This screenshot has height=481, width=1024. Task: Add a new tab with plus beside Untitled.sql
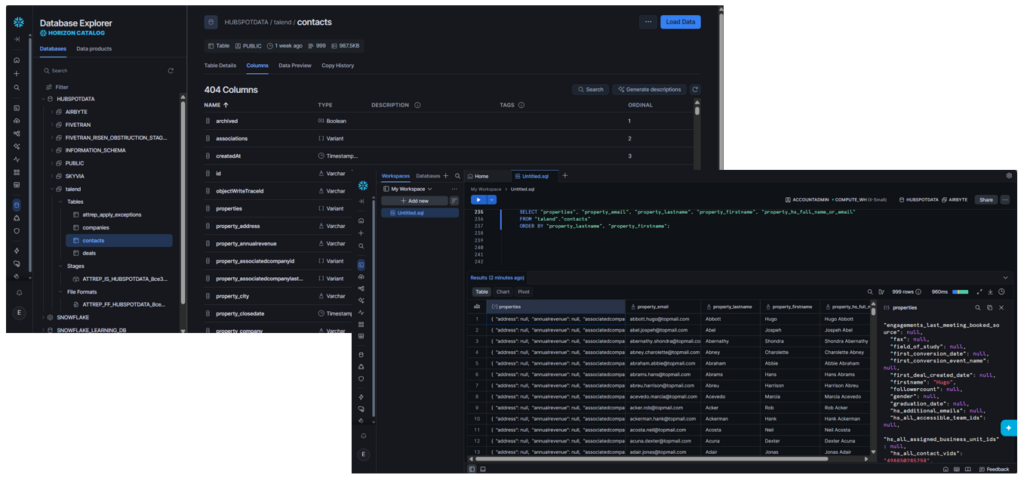pos(565,176)
